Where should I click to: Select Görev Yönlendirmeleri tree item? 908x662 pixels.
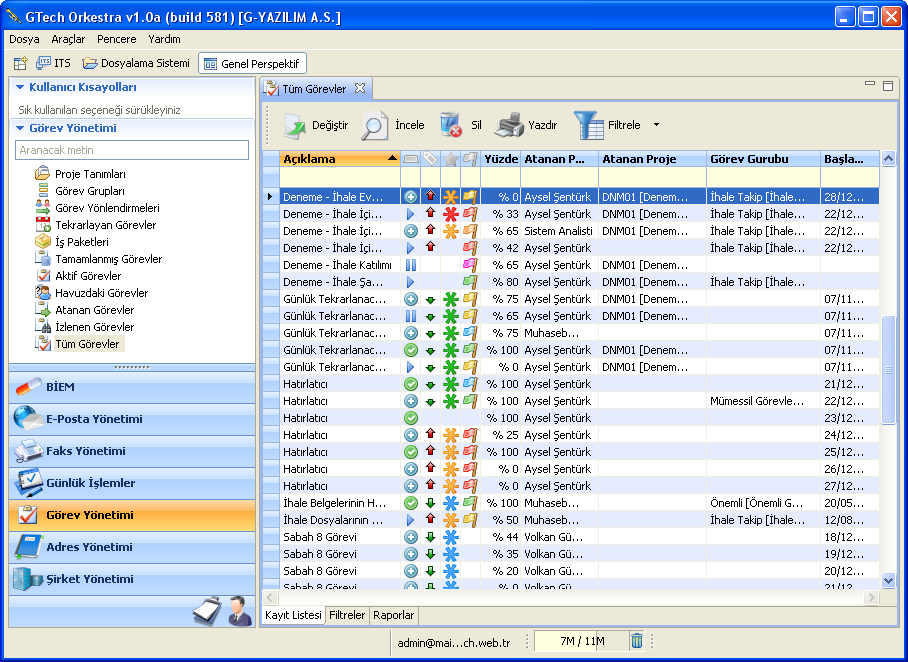(x=107, y=207)
